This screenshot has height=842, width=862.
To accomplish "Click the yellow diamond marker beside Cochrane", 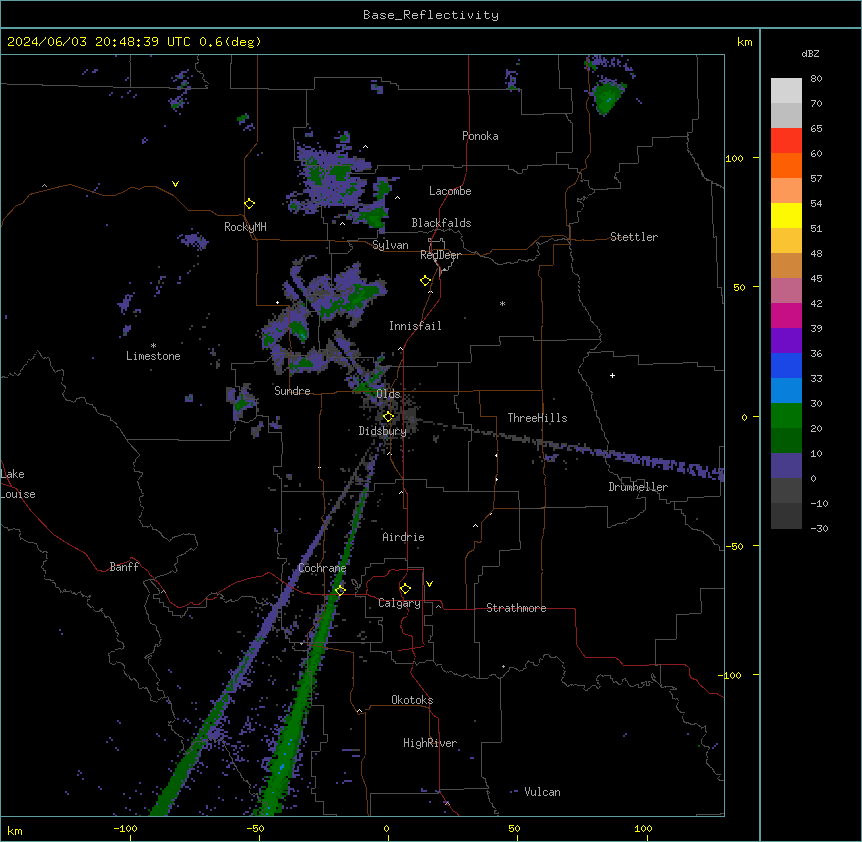I will click(x=340, y=590).
